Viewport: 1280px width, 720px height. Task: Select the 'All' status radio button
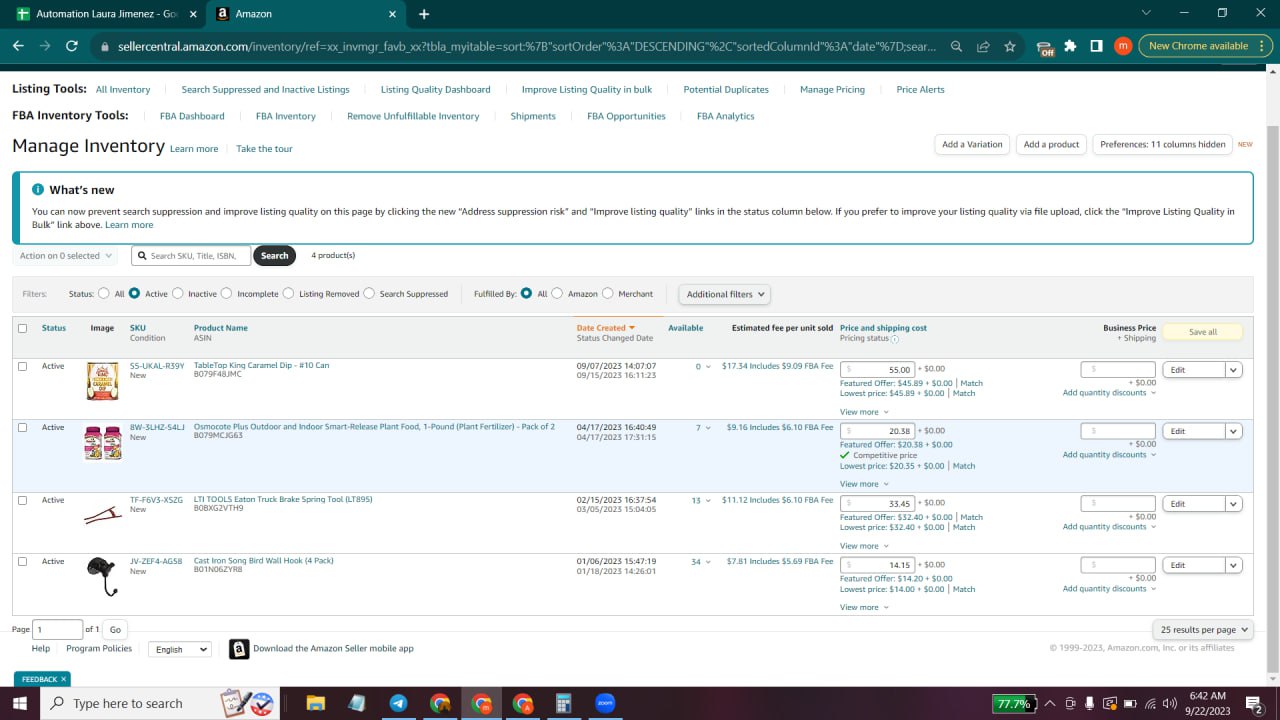point(104,294)
